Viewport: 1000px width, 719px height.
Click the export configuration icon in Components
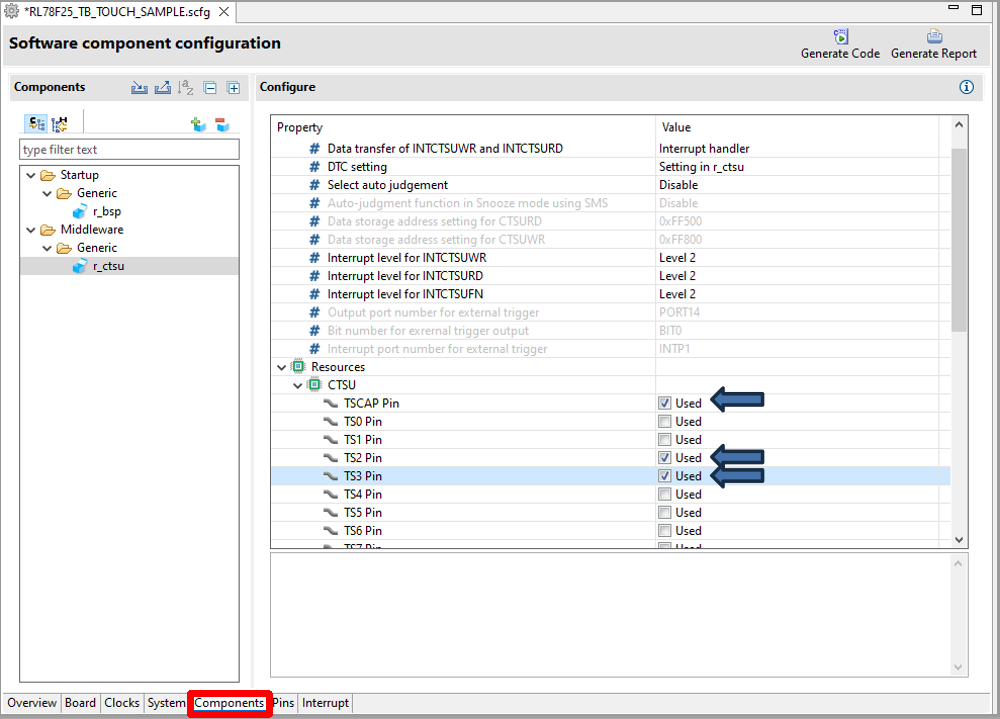[162, 88]
